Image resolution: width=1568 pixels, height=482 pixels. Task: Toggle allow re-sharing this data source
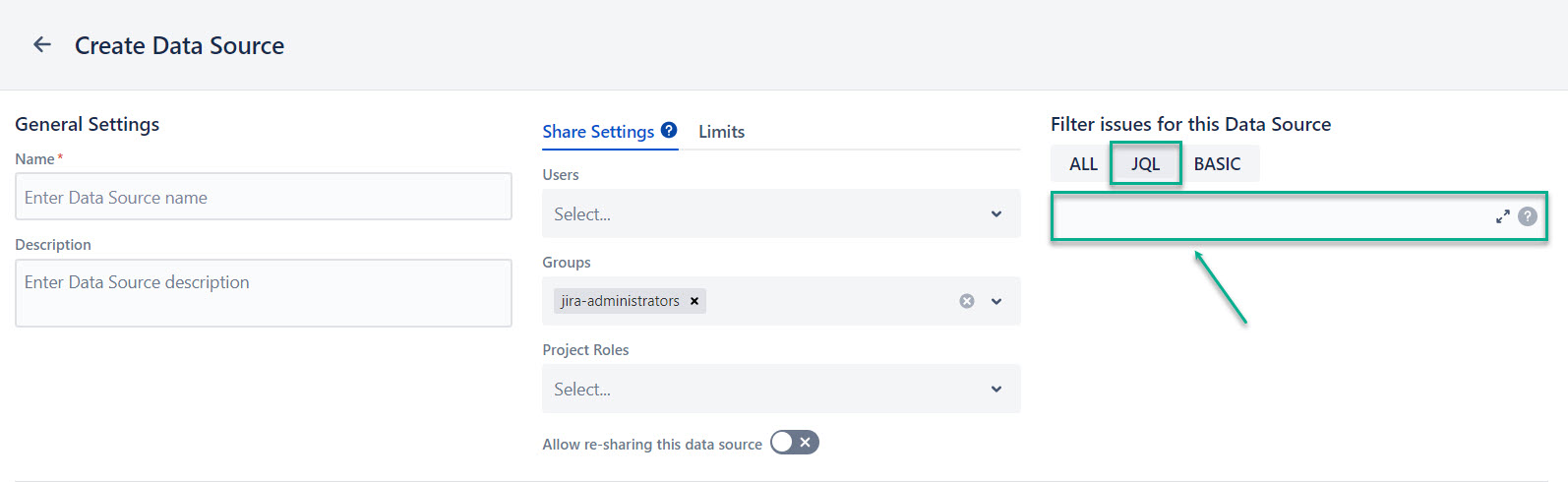point(795,443)
